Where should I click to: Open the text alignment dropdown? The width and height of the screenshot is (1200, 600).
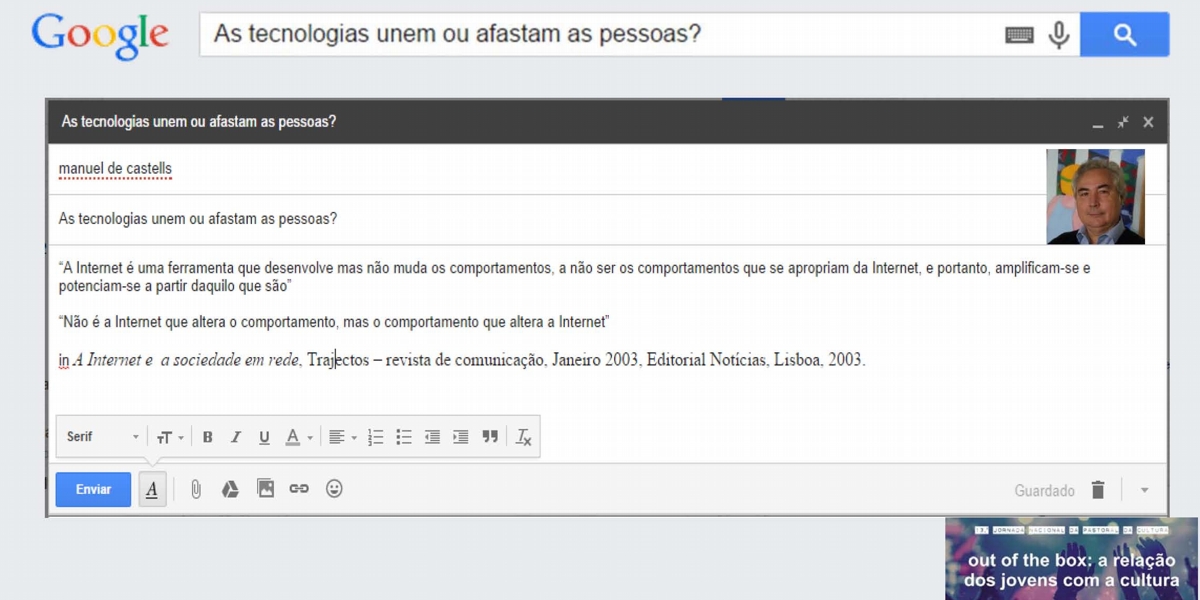pyautogui.click(x=342, y=437)
